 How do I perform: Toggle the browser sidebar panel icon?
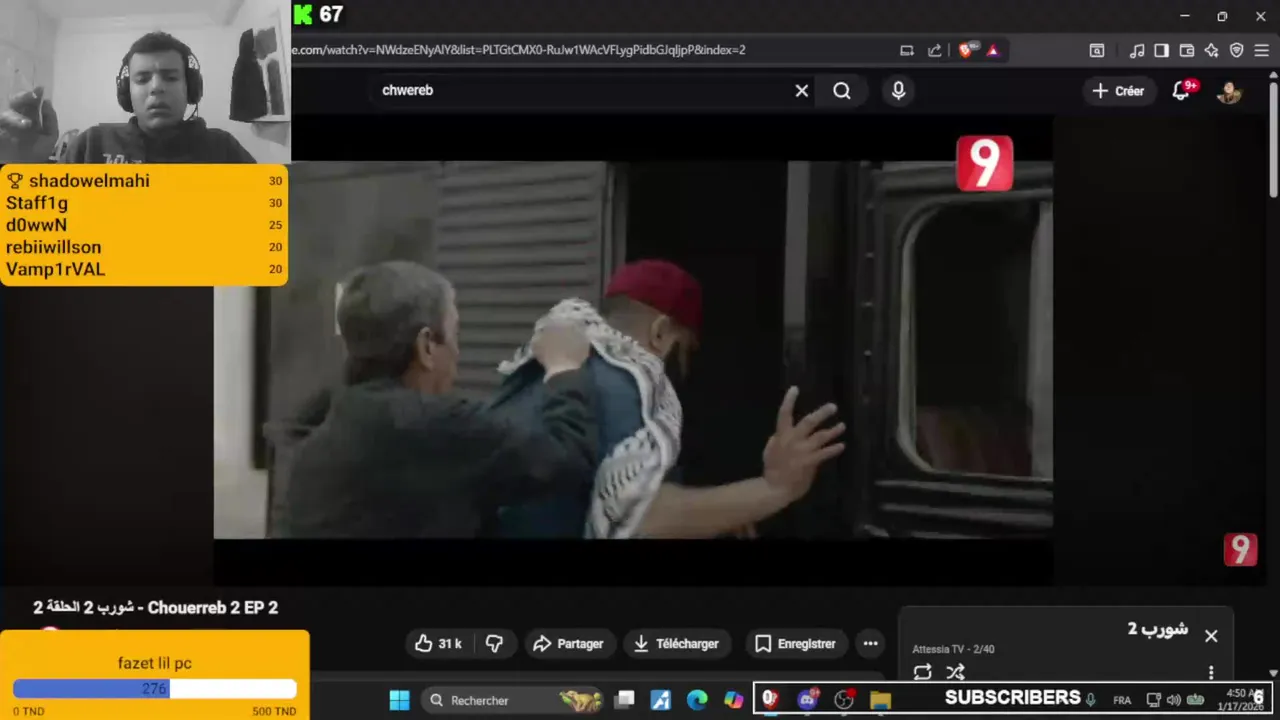coord(1161,50)
